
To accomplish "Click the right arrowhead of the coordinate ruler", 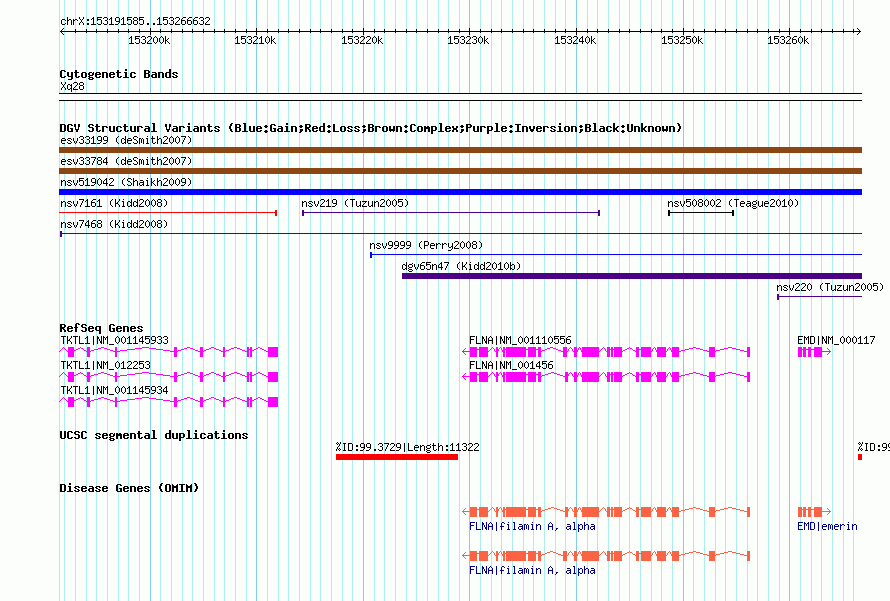I will tap(859, 31).
